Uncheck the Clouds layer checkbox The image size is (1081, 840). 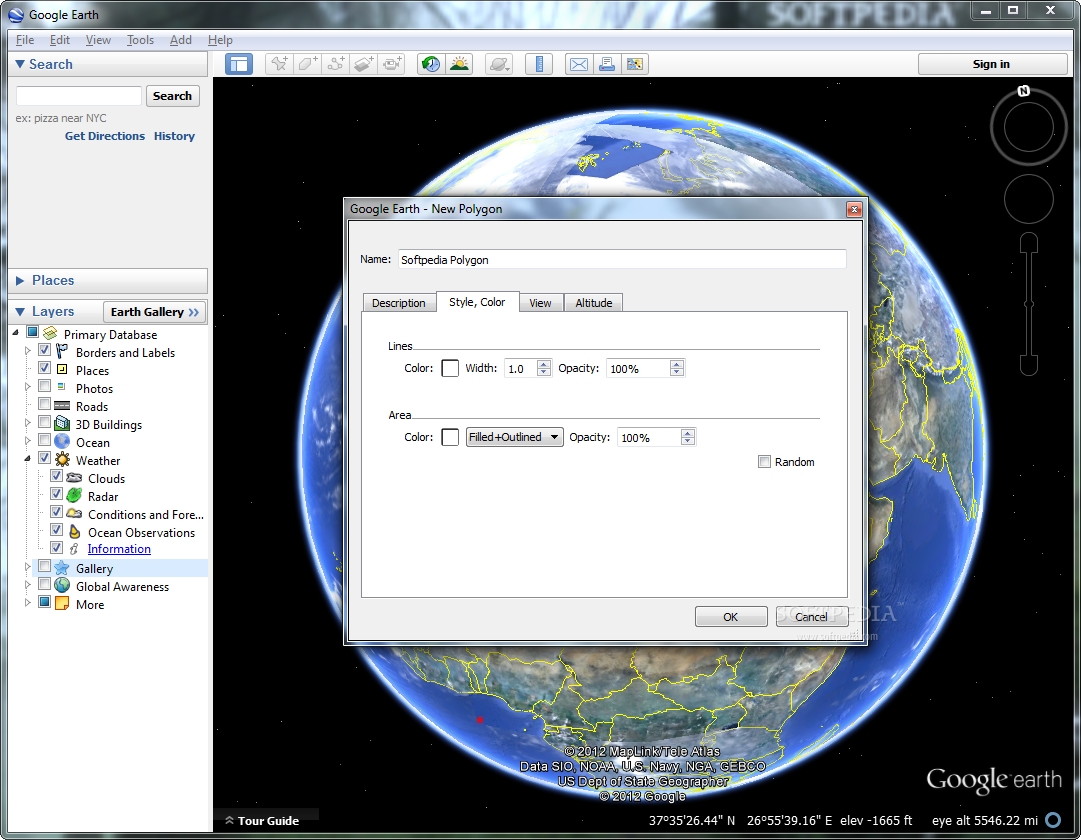tap(57, 476)
